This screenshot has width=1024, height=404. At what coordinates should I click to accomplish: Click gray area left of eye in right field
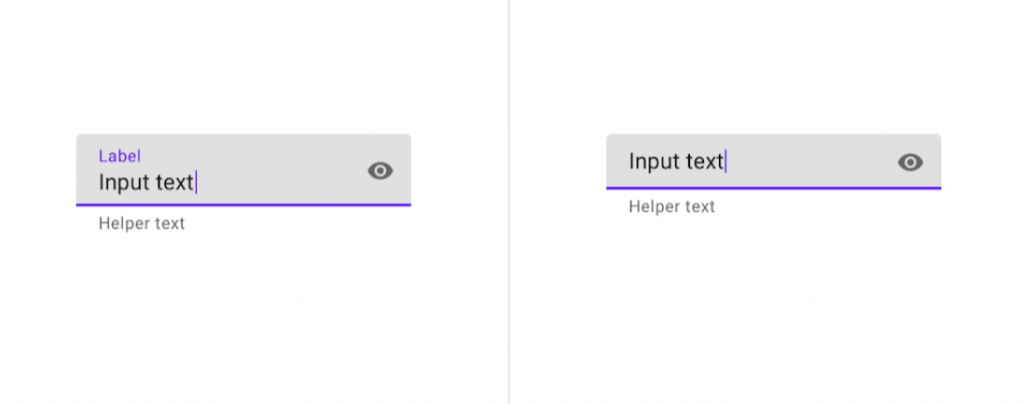point(812,162)
